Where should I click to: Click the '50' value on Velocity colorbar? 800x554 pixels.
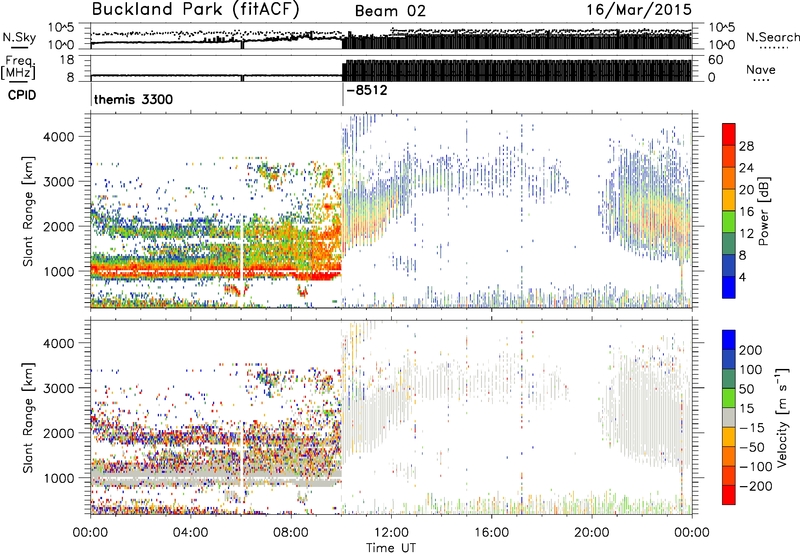click(747, 389)
